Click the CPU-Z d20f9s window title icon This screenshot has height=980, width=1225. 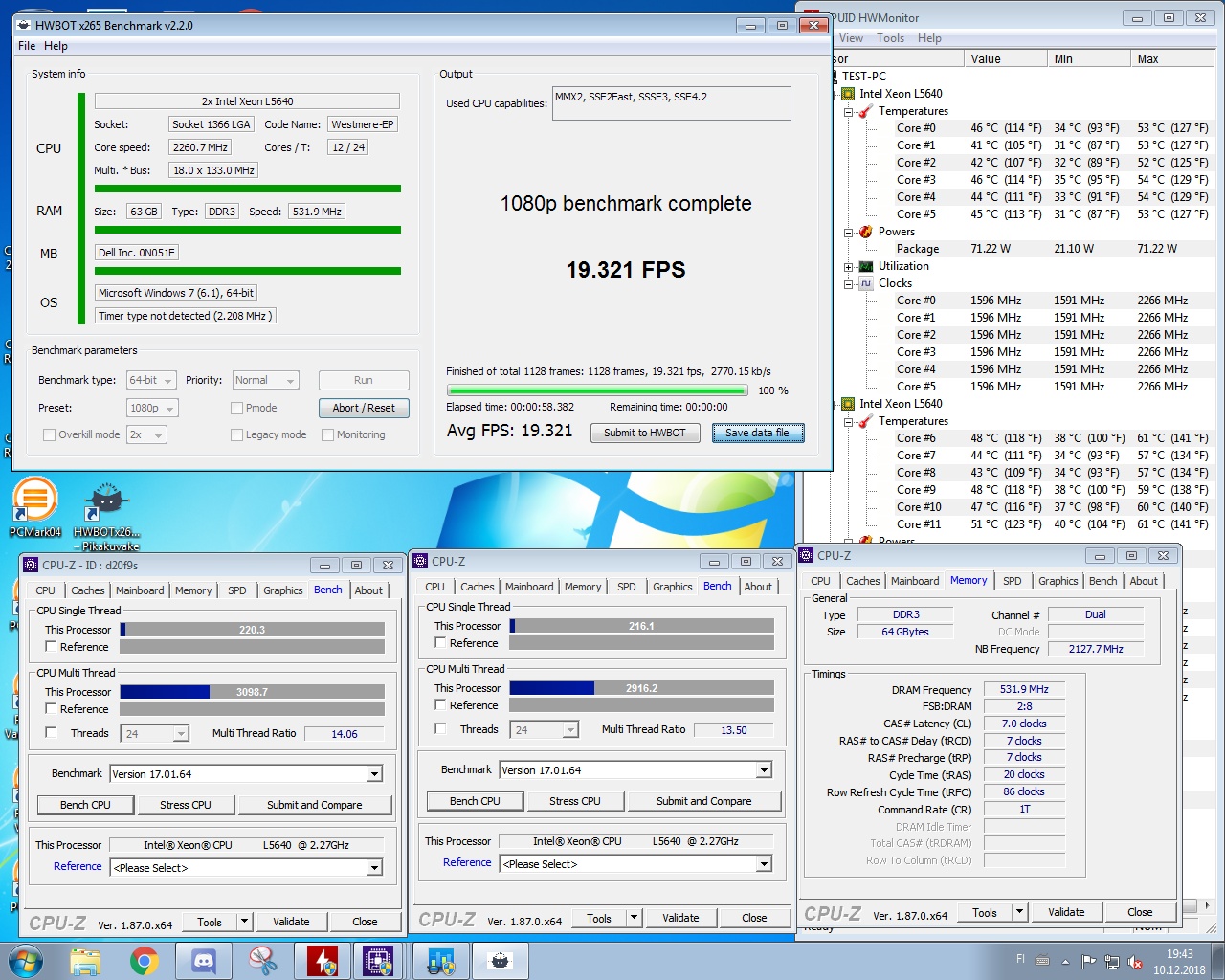pos(32,565)
